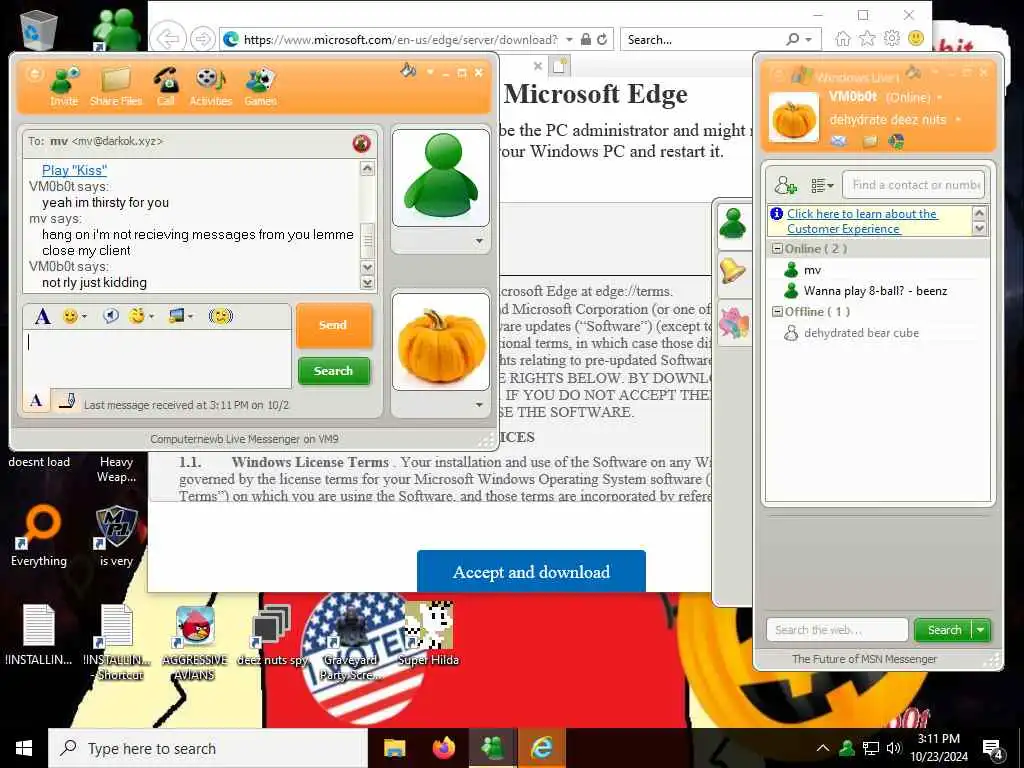Click the pumpkin display picture in chat
This screenshot has width=1024, height=768.
pyautogui.click(x=441, y=342)
